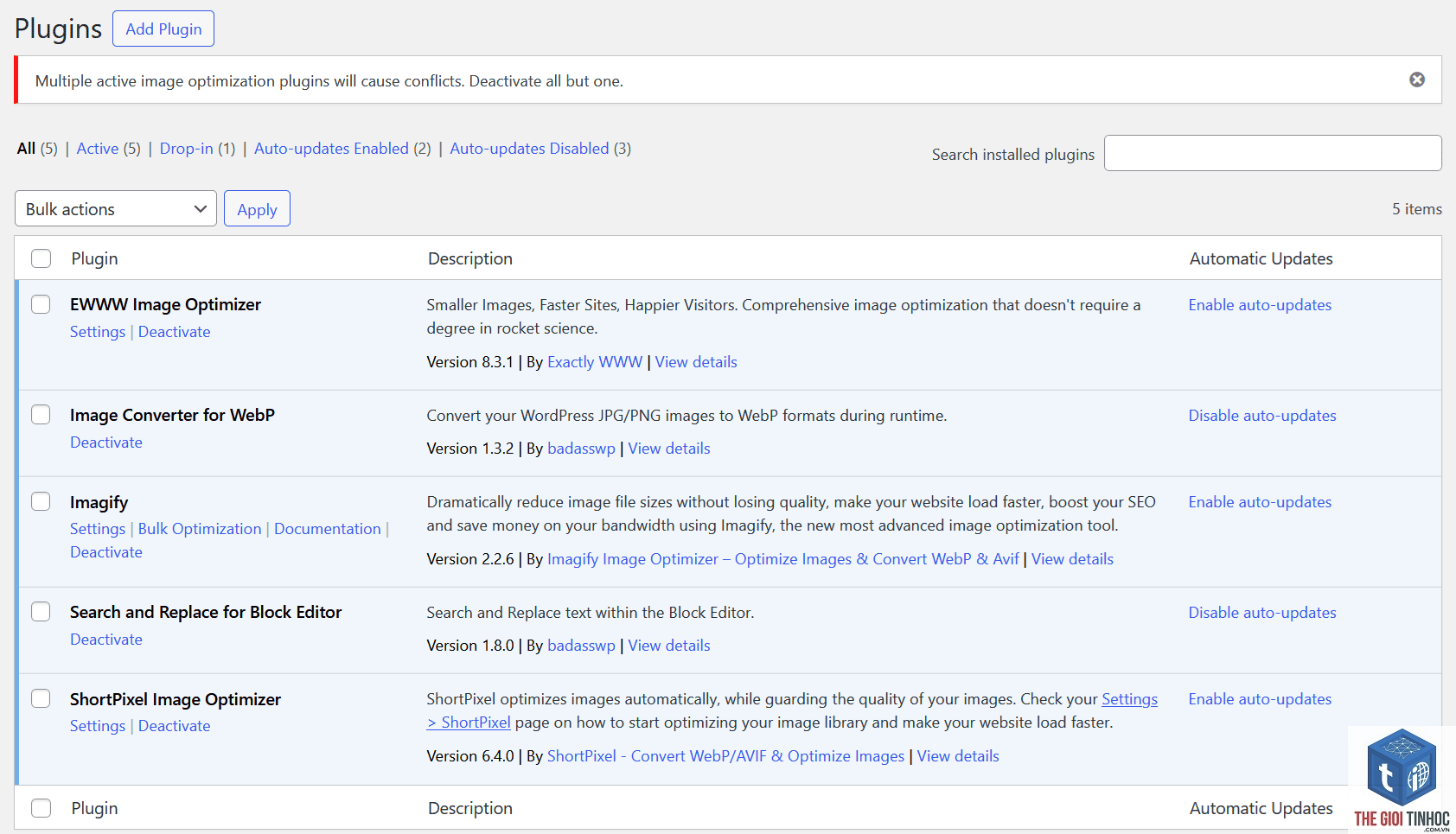Open the Exactly WWW author link
Image resolution: width=1456 pixels, height=834 pixels.
(595, 362)
